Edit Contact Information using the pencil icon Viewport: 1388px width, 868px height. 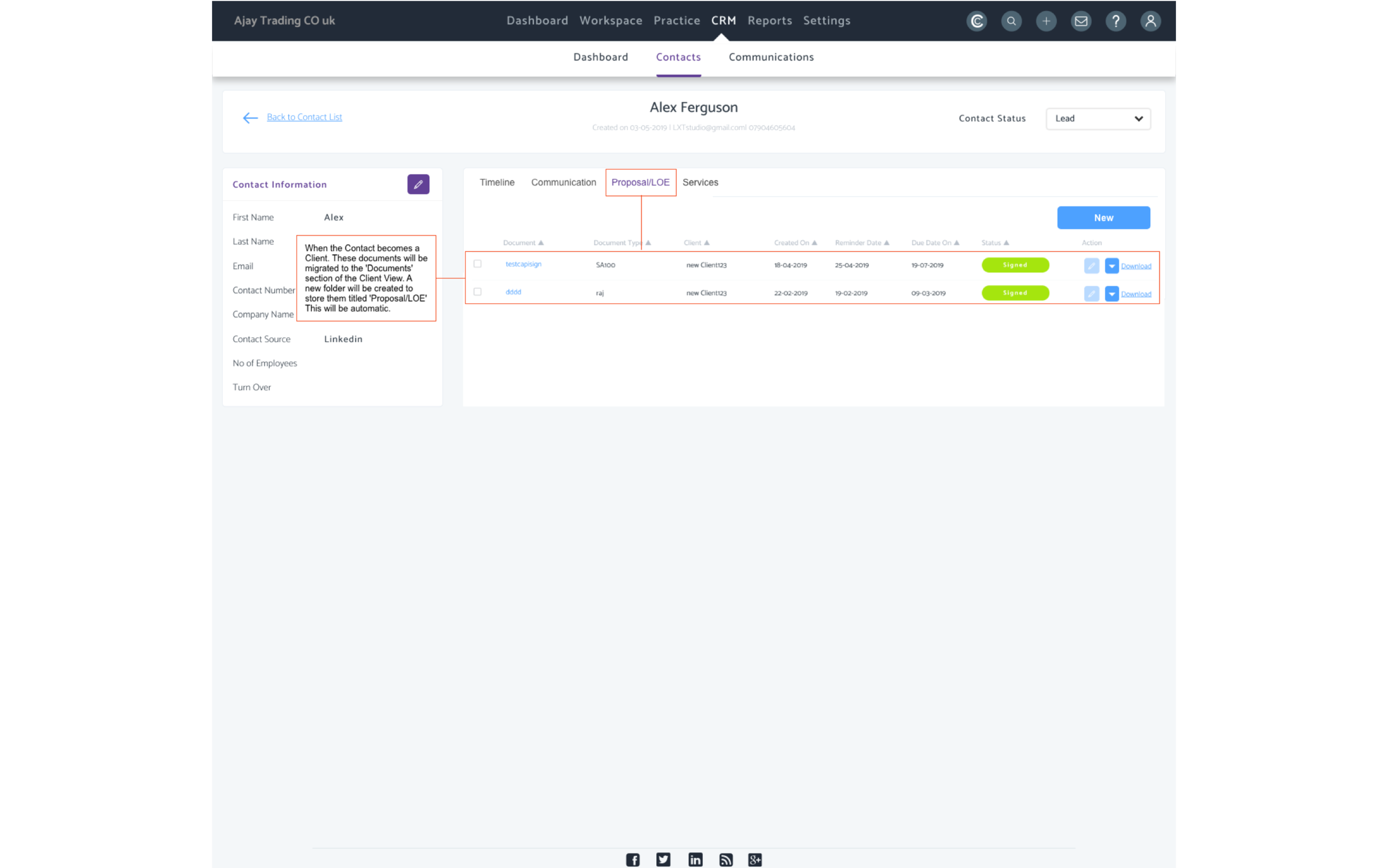(419, 184)
